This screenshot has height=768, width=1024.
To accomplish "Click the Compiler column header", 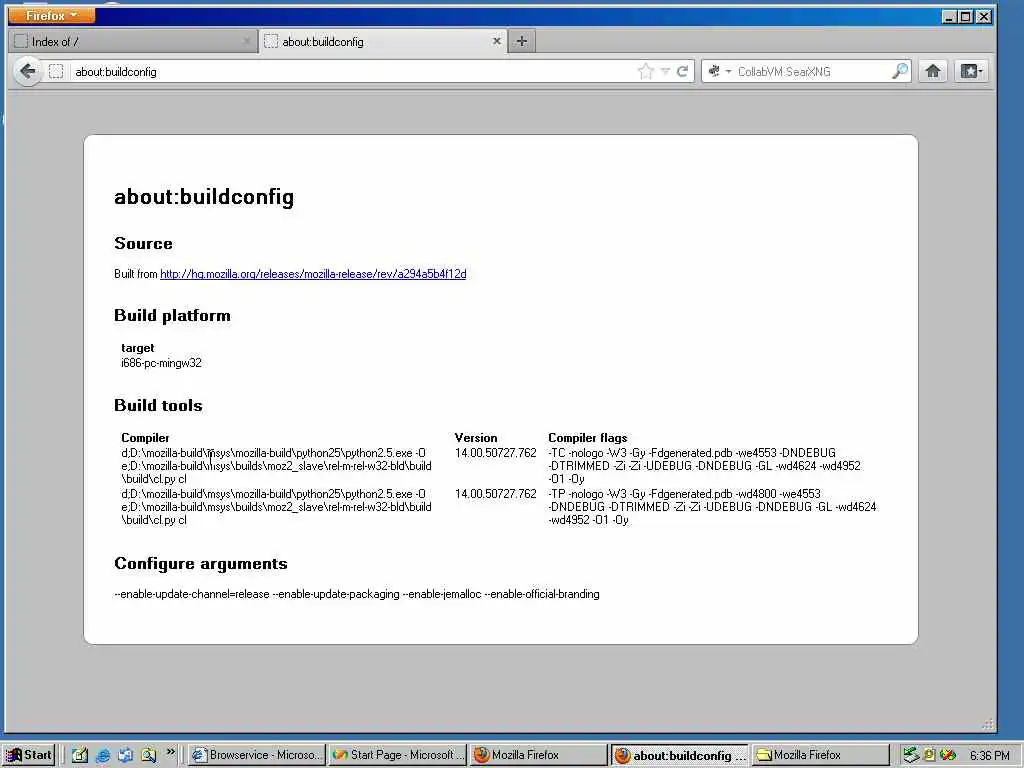I will [x=145, y=438].
